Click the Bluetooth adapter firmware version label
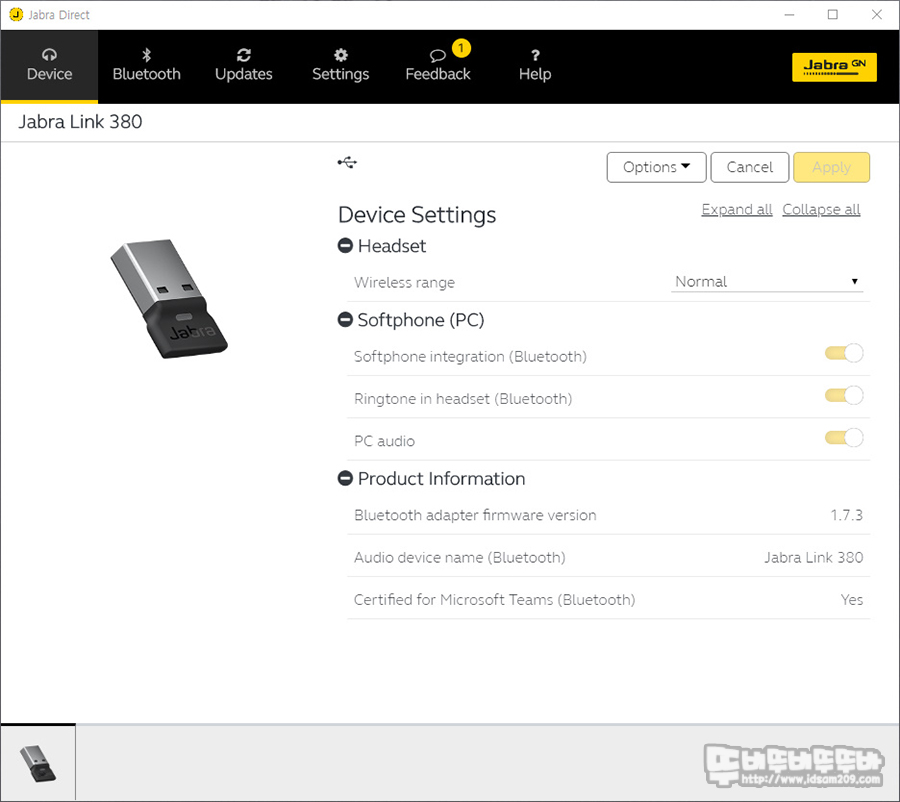 (x=475, y=515)
